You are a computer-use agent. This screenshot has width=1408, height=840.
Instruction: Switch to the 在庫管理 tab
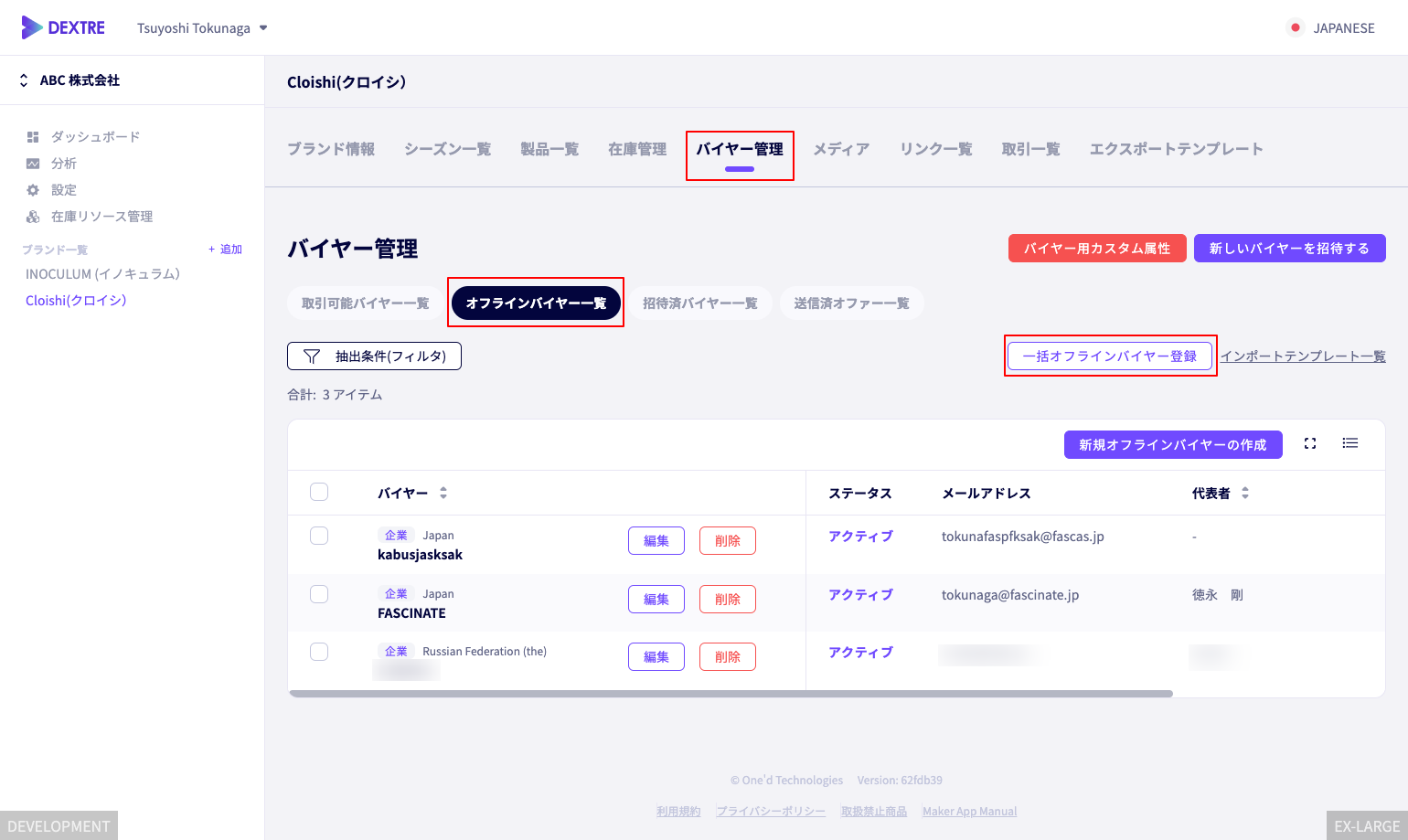637,149
